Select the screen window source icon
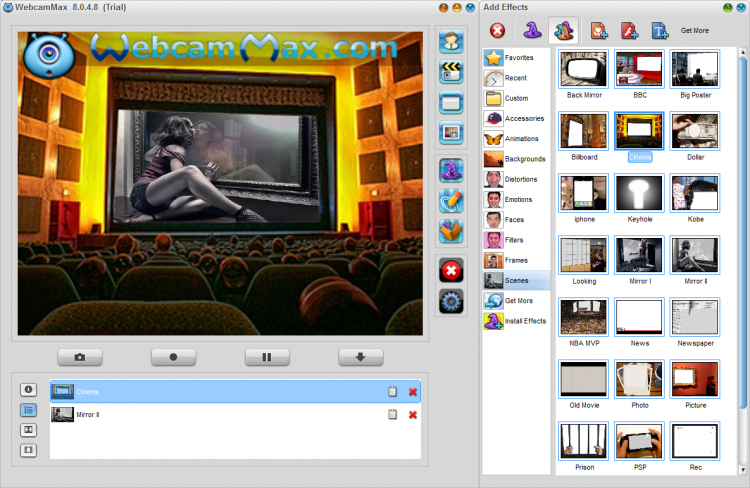Image resolution: width=750 pixels, height=488 pixels. point(451,102)
